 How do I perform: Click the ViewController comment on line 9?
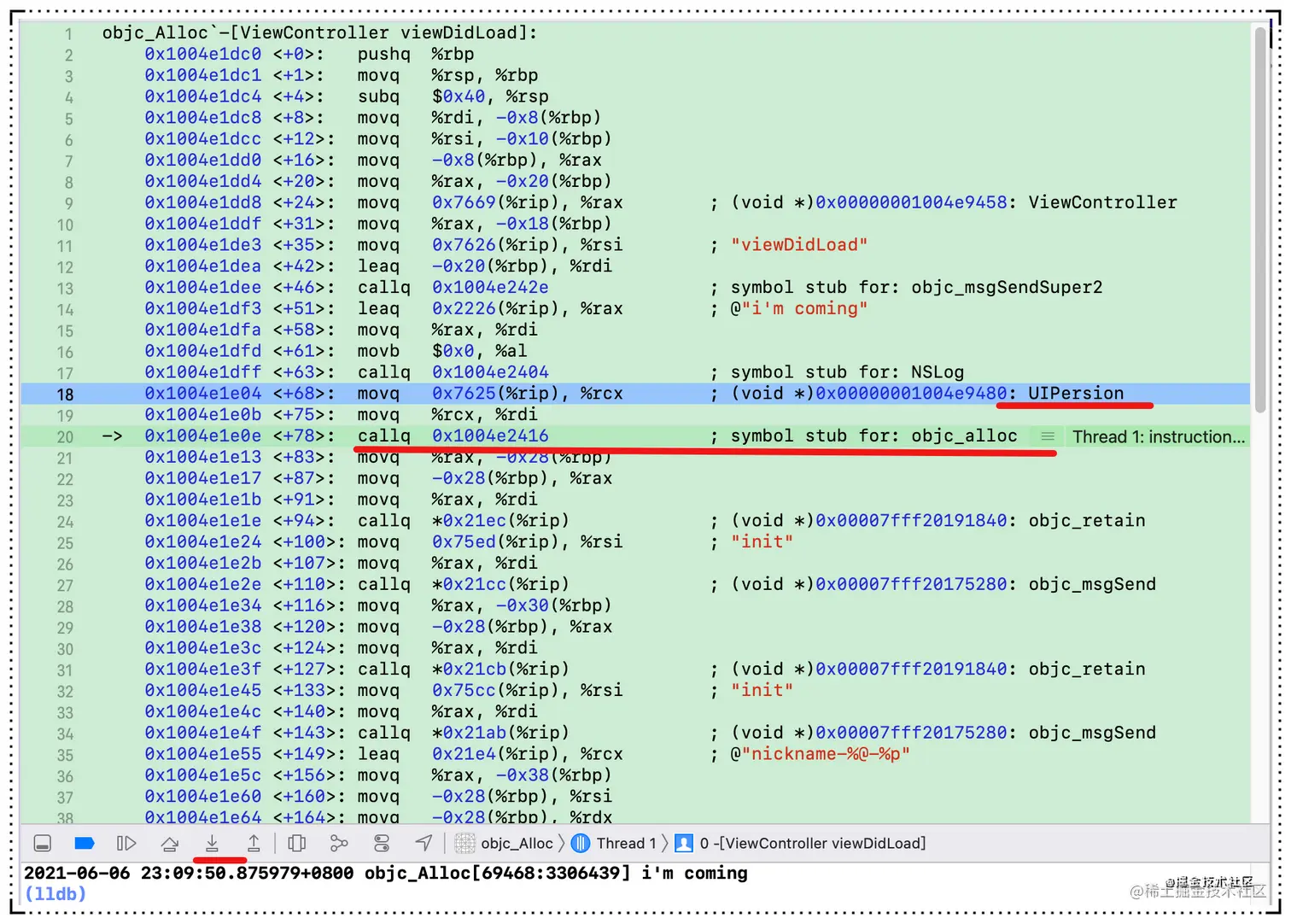point(1102,203)
